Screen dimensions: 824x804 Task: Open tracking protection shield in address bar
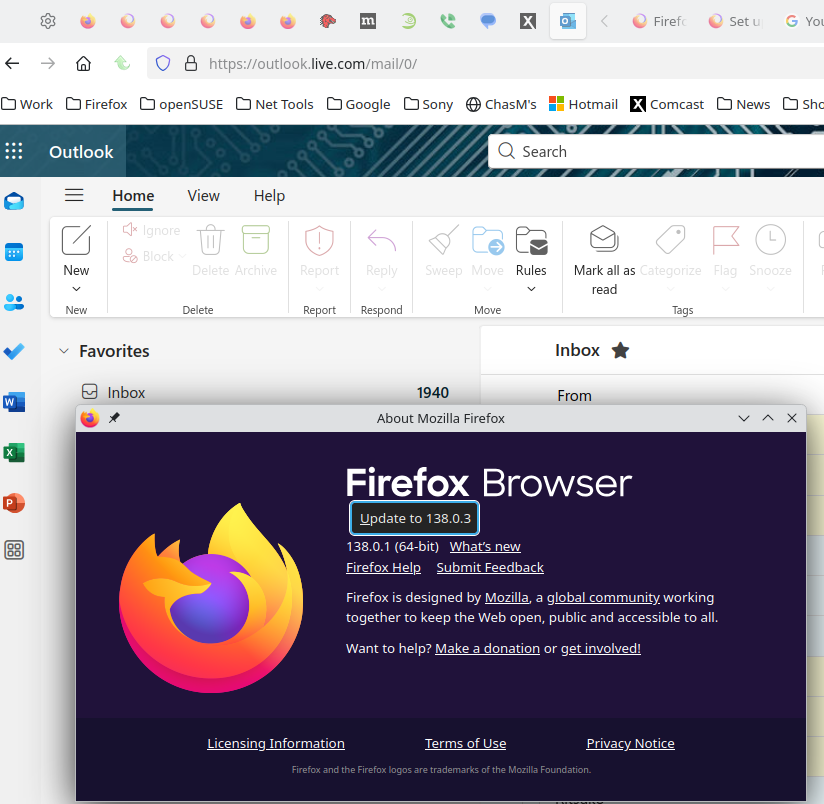[163, 64]
